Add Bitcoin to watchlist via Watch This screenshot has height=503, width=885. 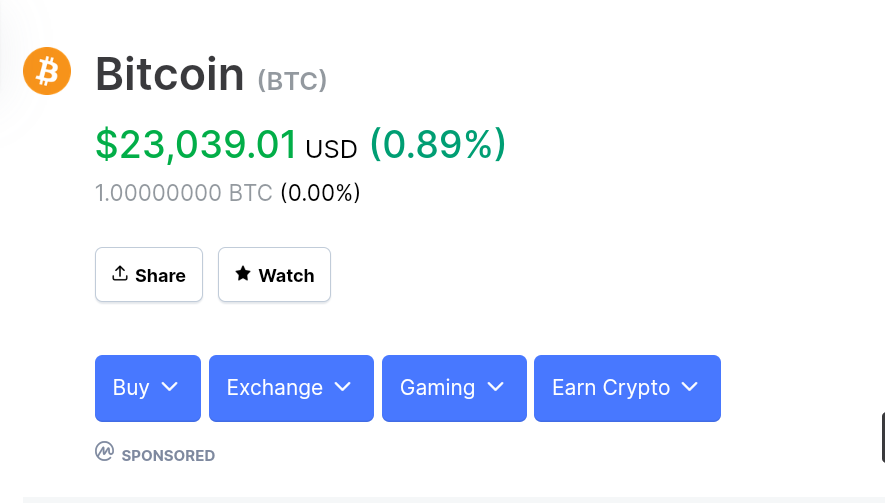[x=274, y=274]
